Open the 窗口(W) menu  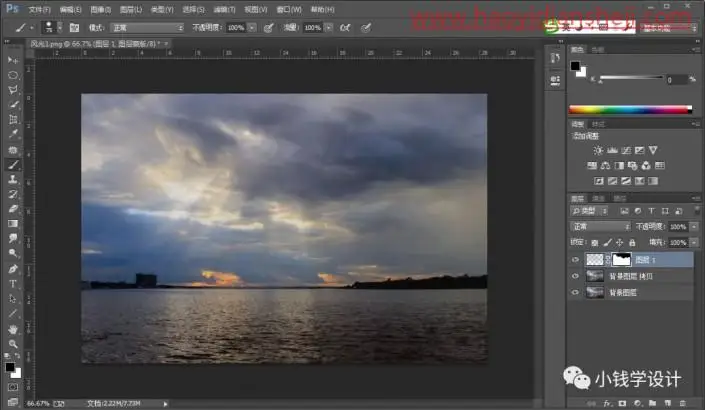tap(289, 9)
